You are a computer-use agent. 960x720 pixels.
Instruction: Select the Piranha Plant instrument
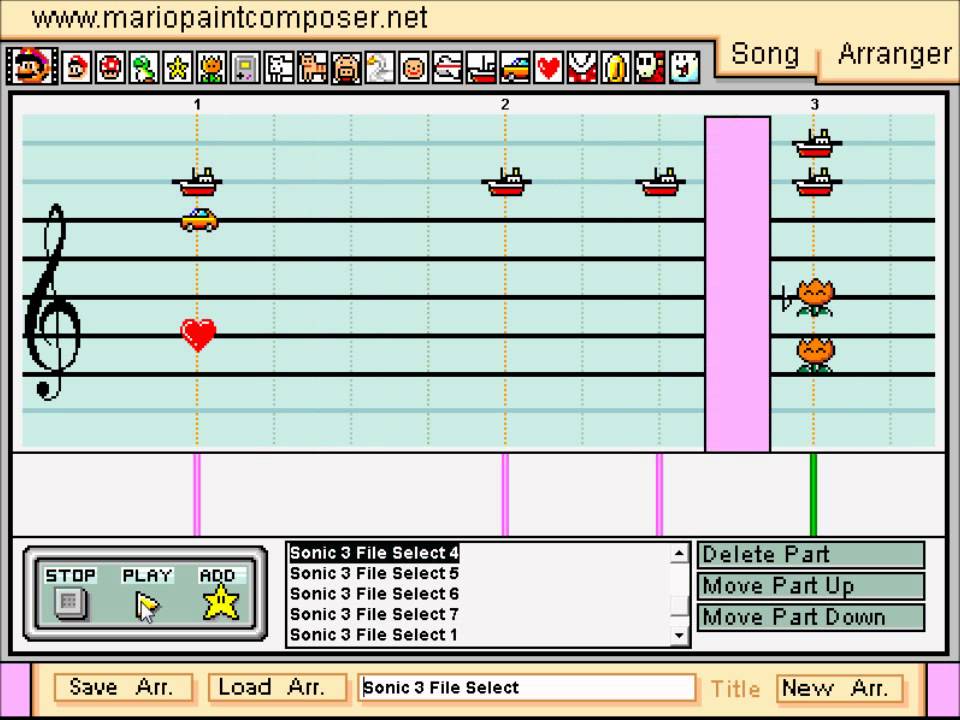pos(582,67)
